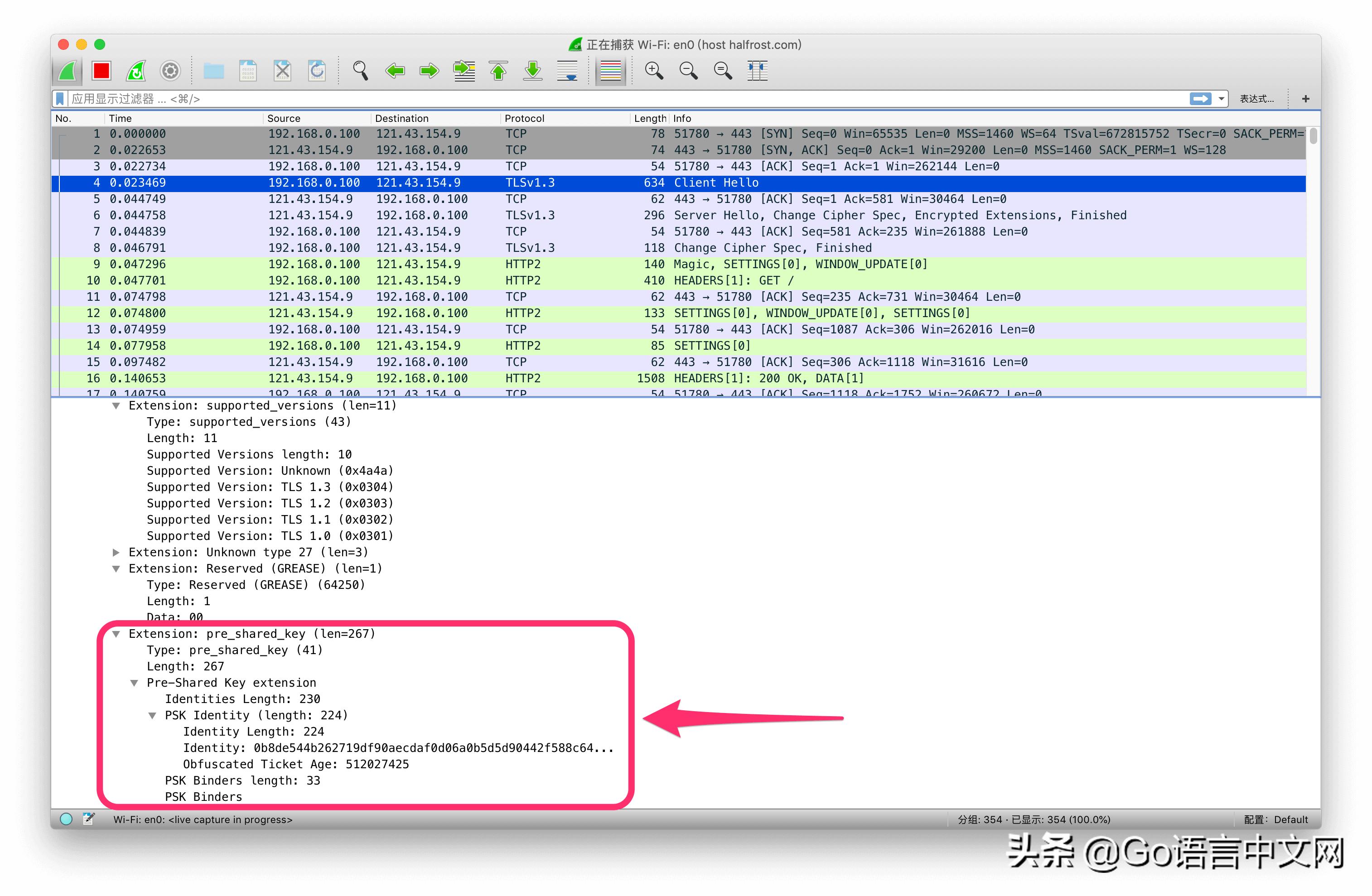Go to the first packet
Screen dimensions: 1372x896
499,71
